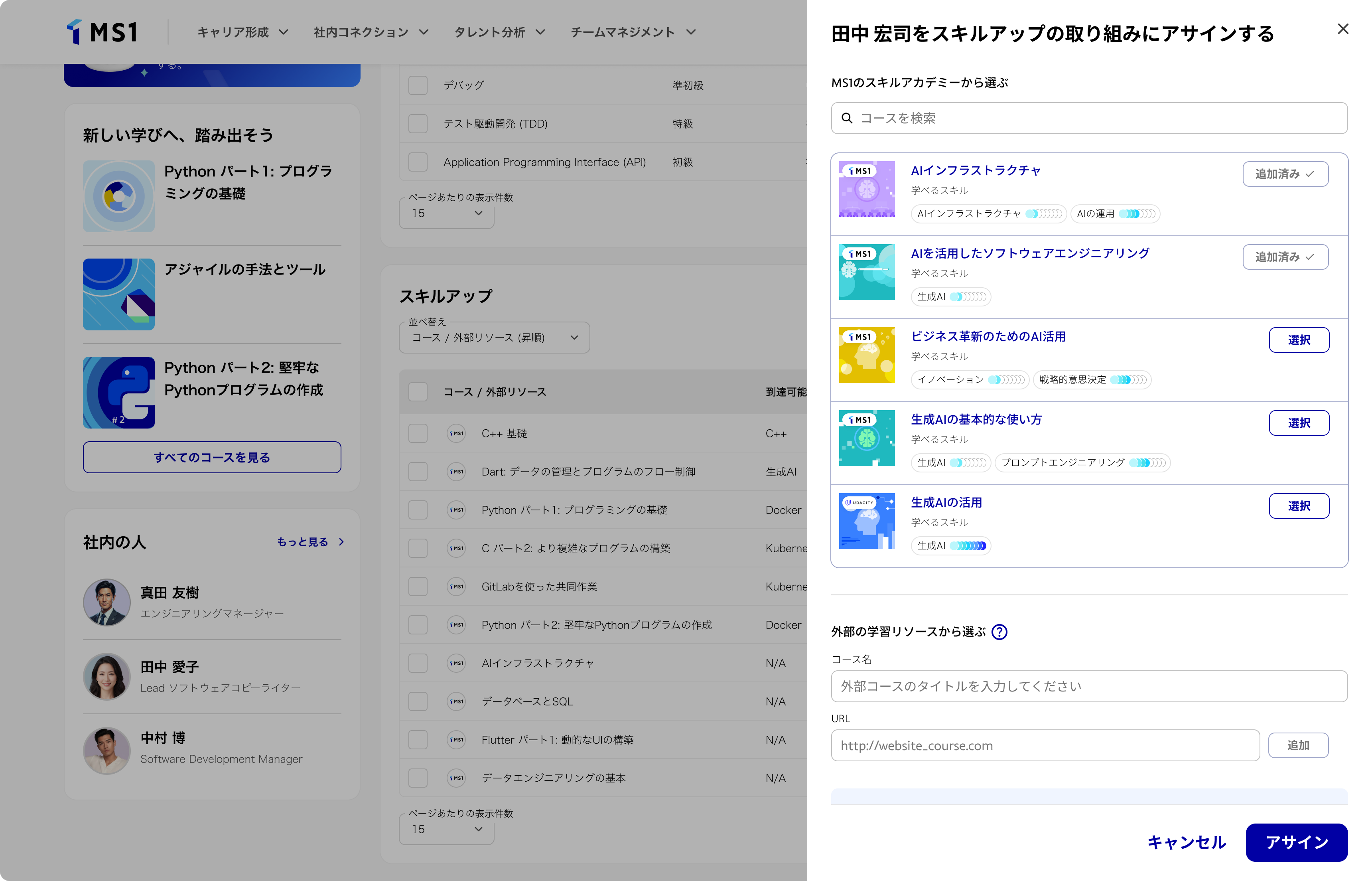Click 真田 友樹 profile photo
Screen dimensions: 1372x881
pos(107,602)
